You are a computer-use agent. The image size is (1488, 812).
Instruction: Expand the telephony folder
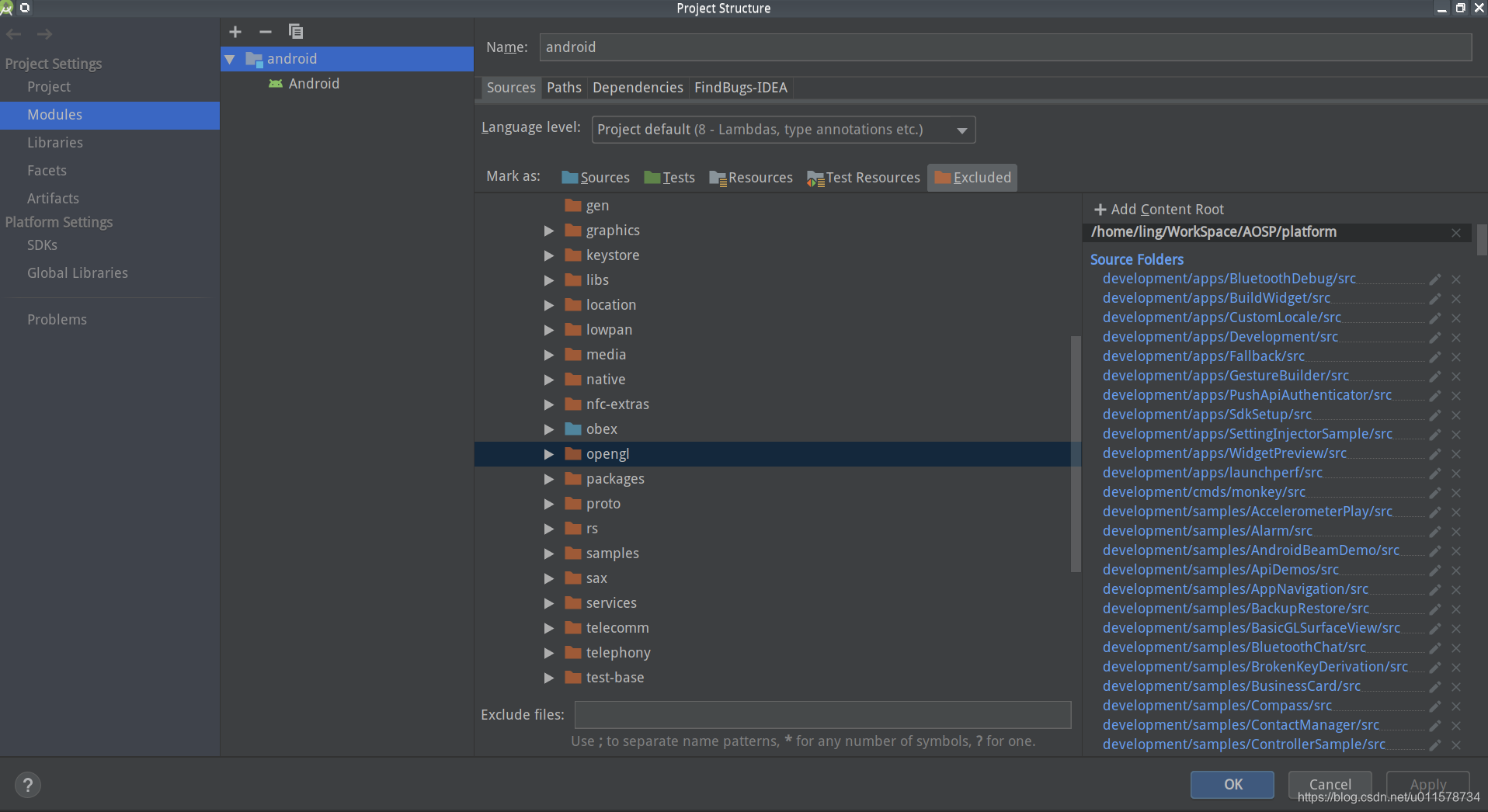[x=549, y=653]
